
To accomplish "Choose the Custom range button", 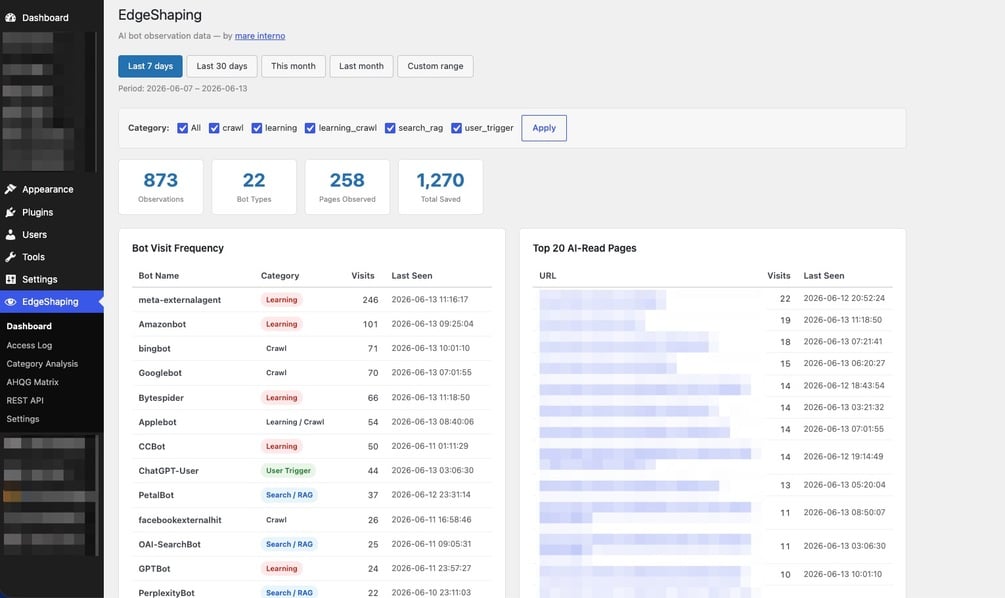I will 435,66.
